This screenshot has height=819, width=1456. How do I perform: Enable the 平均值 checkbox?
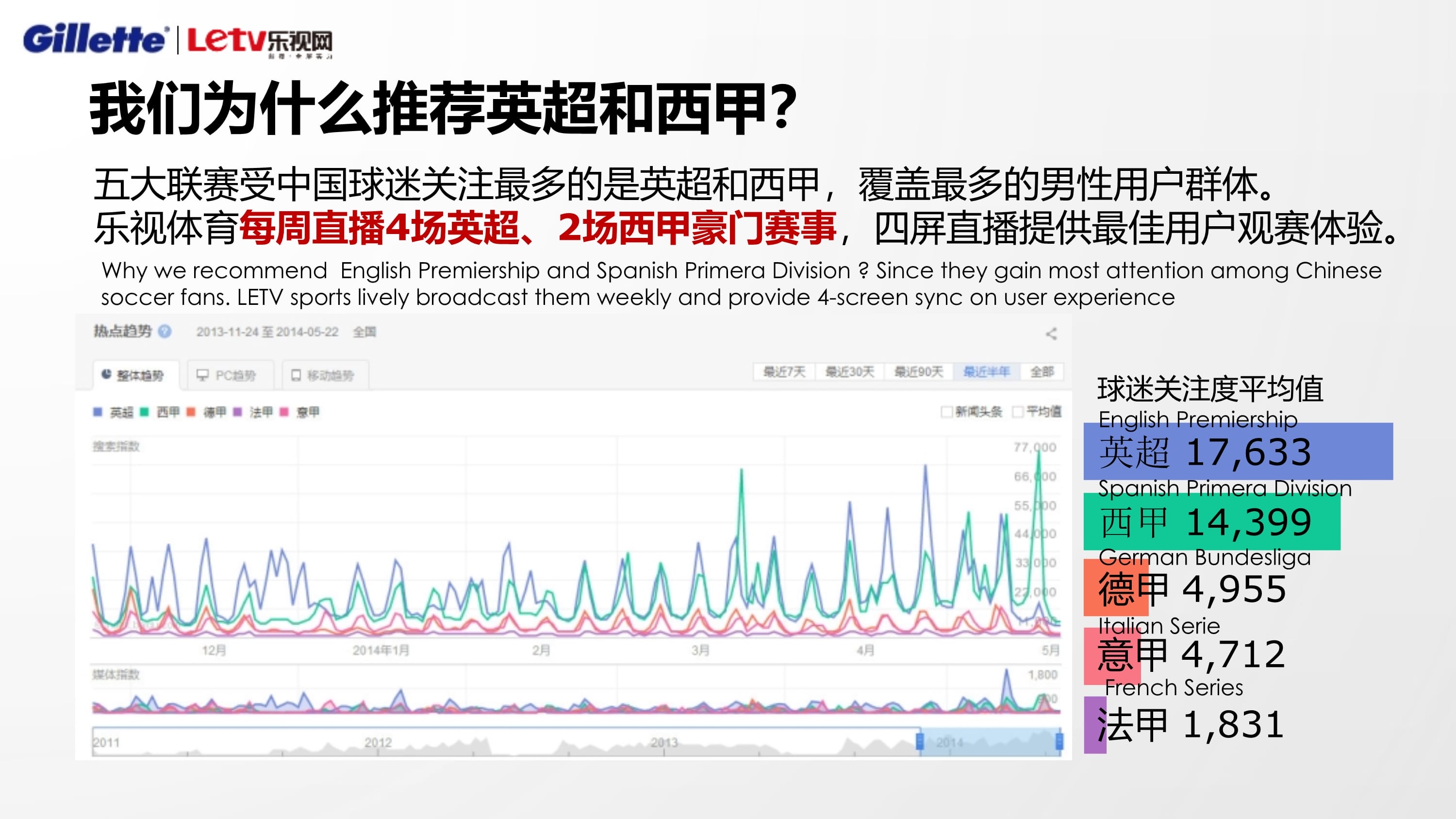click(x=1017, y=412)
